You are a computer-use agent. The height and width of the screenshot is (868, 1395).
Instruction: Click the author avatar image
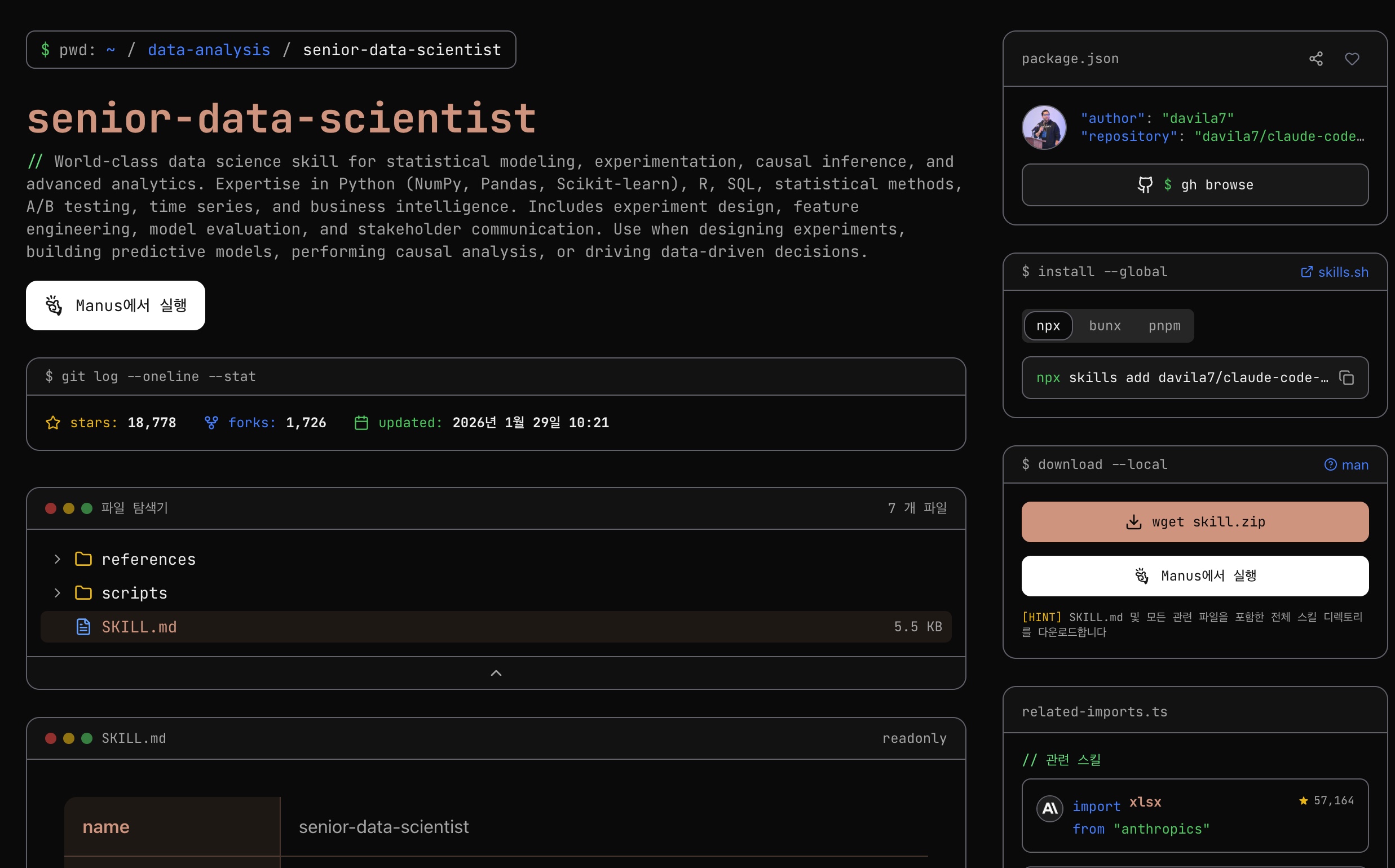click(1044, 127)
